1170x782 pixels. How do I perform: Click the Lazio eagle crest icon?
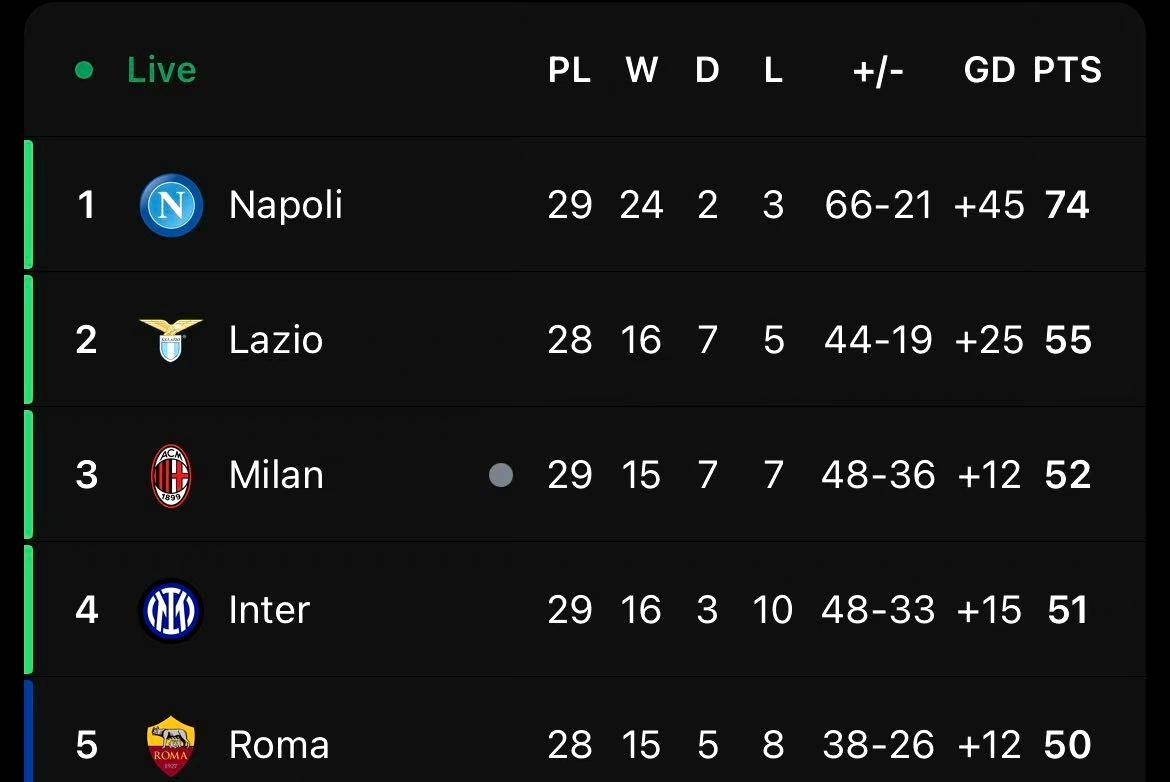171,340
